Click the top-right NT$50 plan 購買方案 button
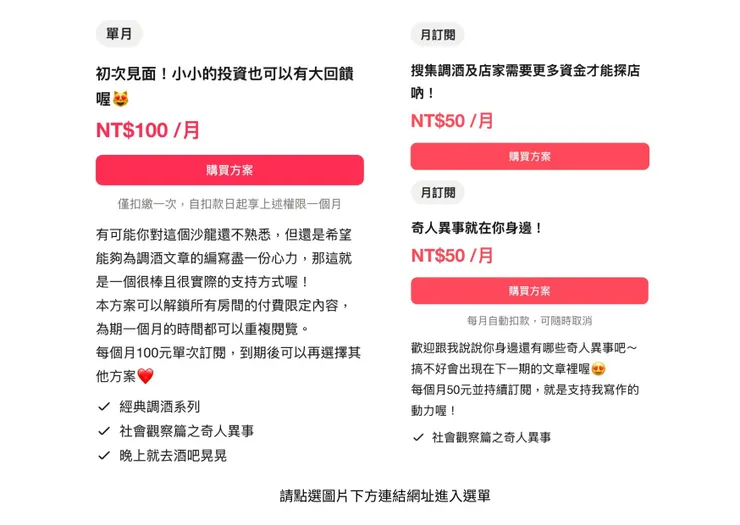 click(529, 156)
